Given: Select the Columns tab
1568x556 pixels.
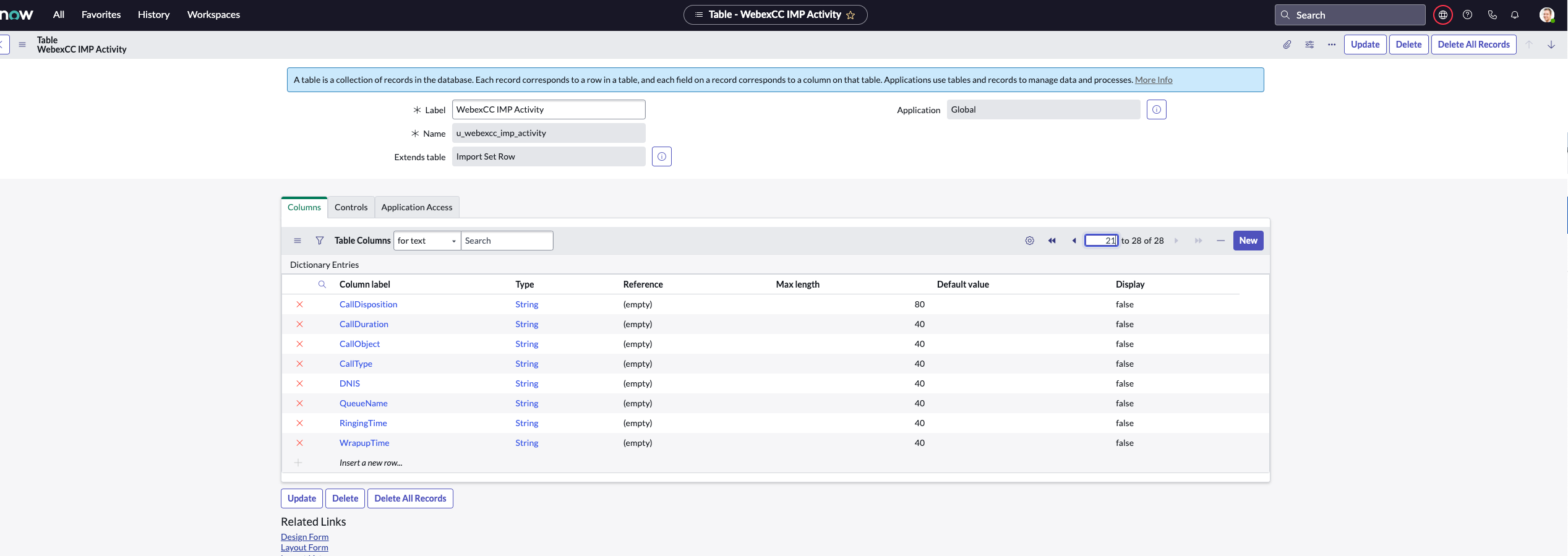Looking at the screenshot, I should 304,207.
